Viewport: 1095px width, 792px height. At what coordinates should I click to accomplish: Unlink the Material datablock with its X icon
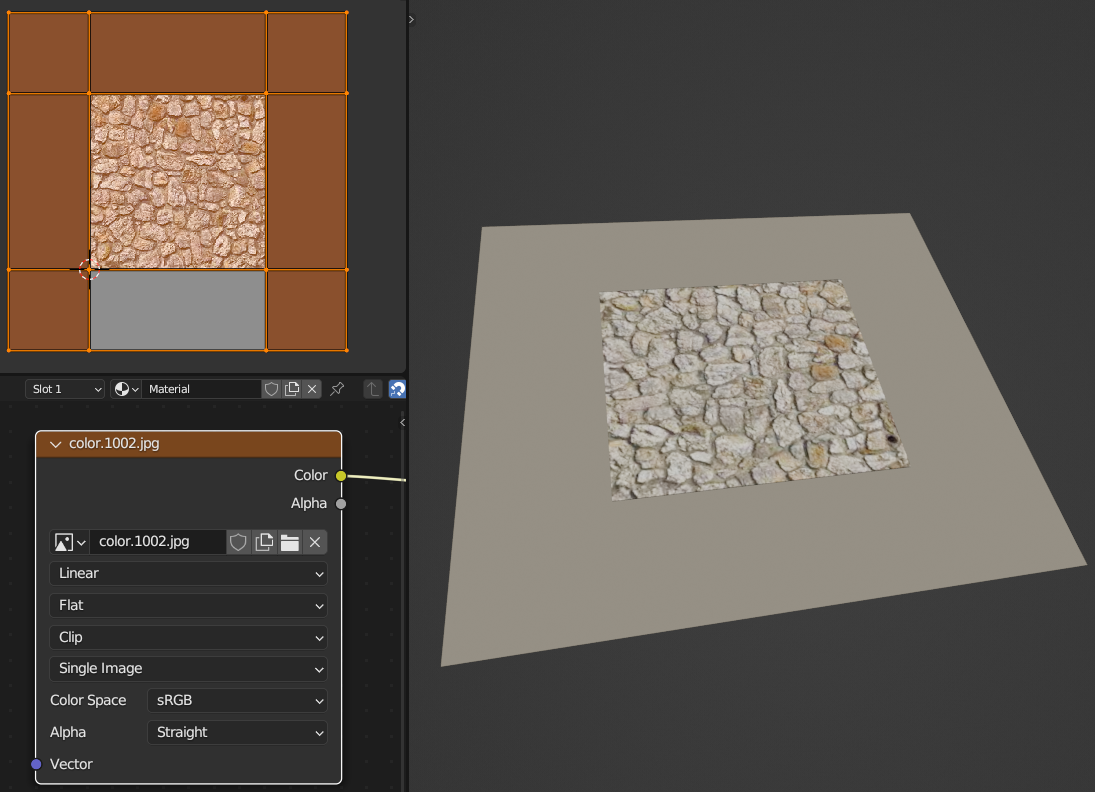[312, 389]
